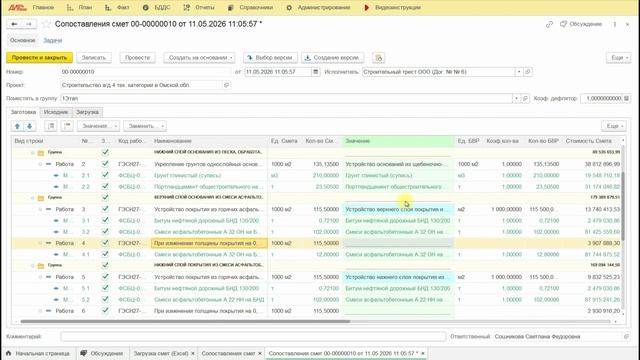Click the Создание версии button
Screen dimensions: 640x360
tap(333, 58)
